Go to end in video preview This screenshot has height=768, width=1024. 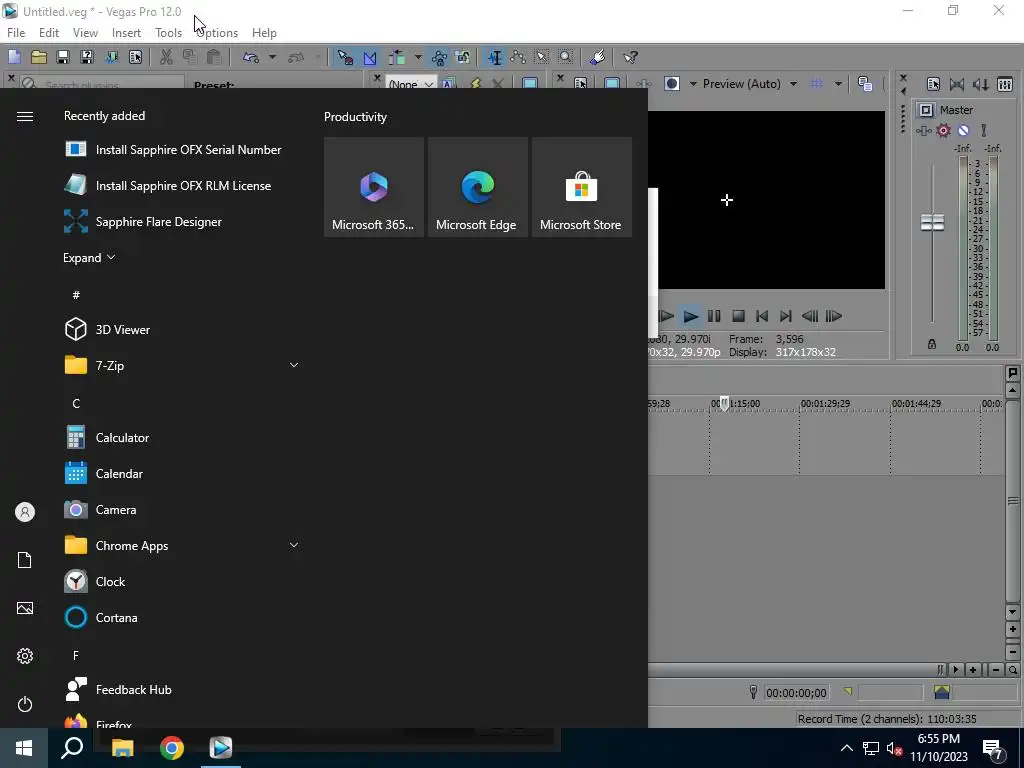[786, 316]
